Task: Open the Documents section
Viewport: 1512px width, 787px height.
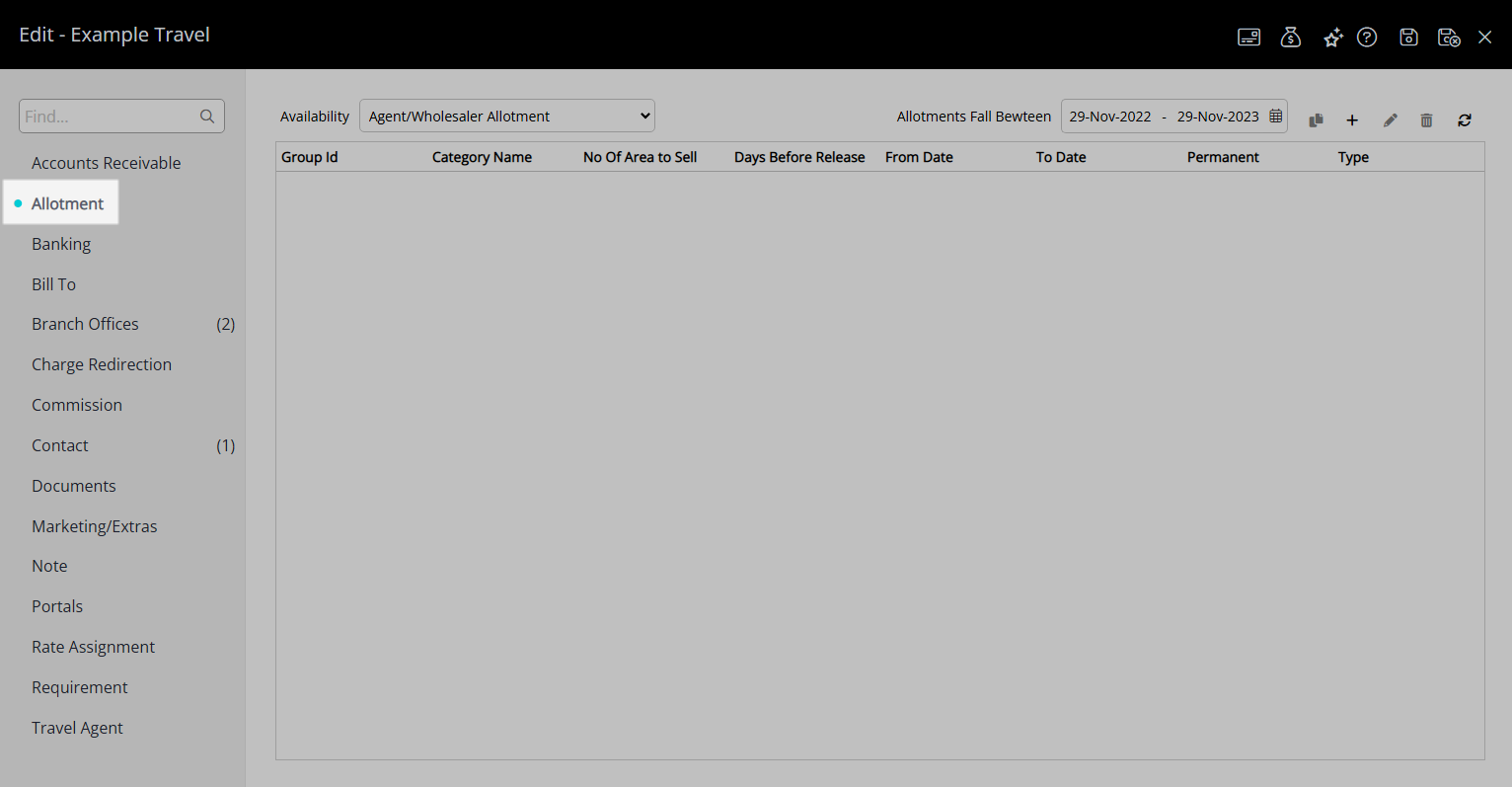Action: [74, 486]
